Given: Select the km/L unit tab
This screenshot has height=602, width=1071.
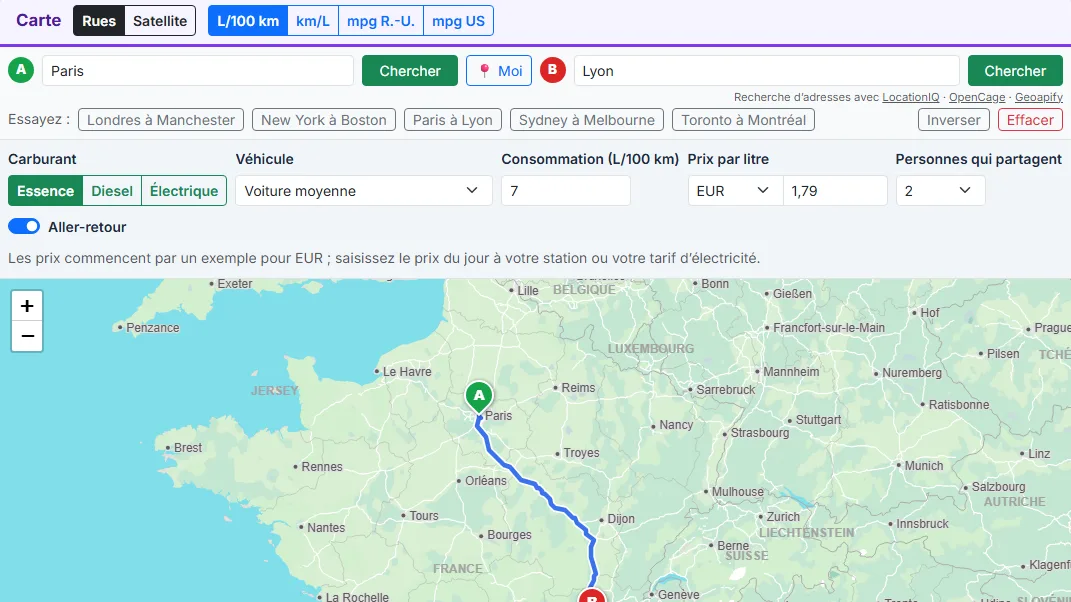Looking at the screenshot, I should pyautogui.click(x=313, y=20).
